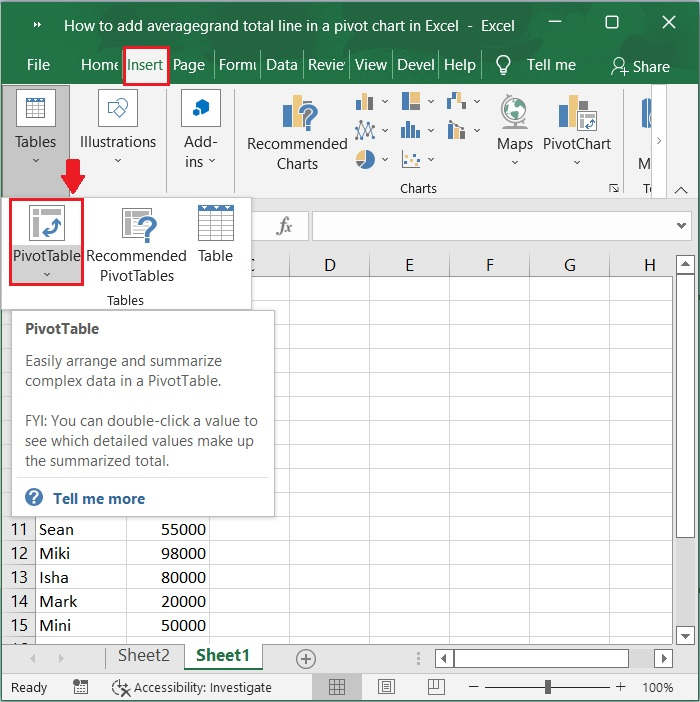Switch to the Page Layout tab

[189, 65]
